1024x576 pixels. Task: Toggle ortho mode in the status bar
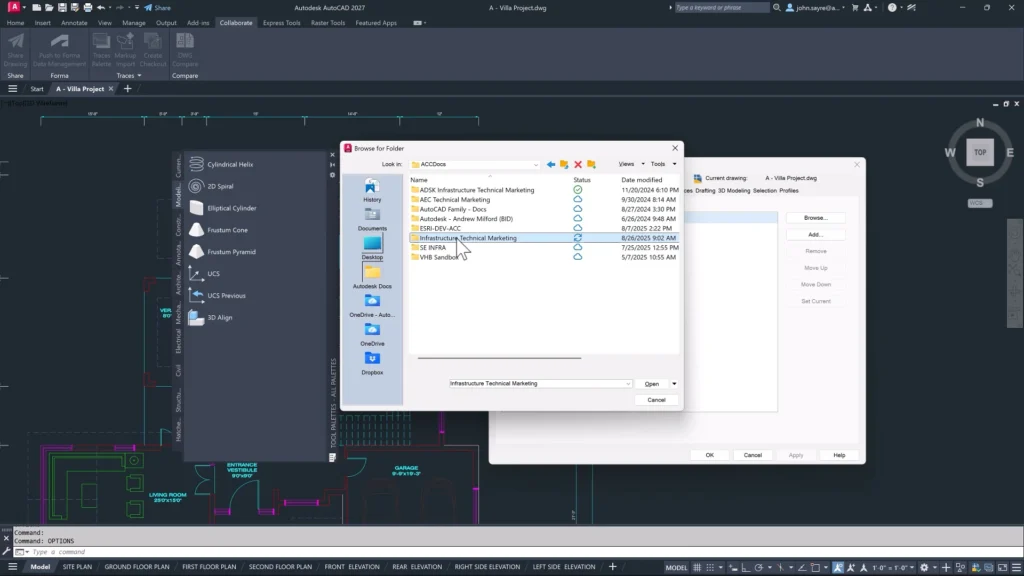746,568
